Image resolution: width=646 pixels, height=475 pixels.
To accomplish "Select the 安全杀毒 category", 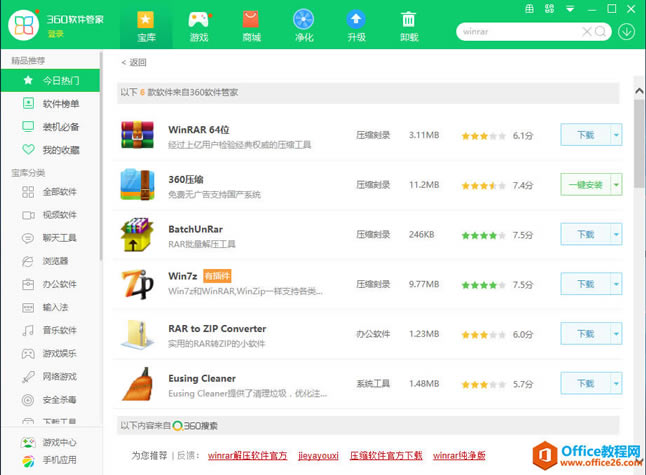I will (50, 399).
